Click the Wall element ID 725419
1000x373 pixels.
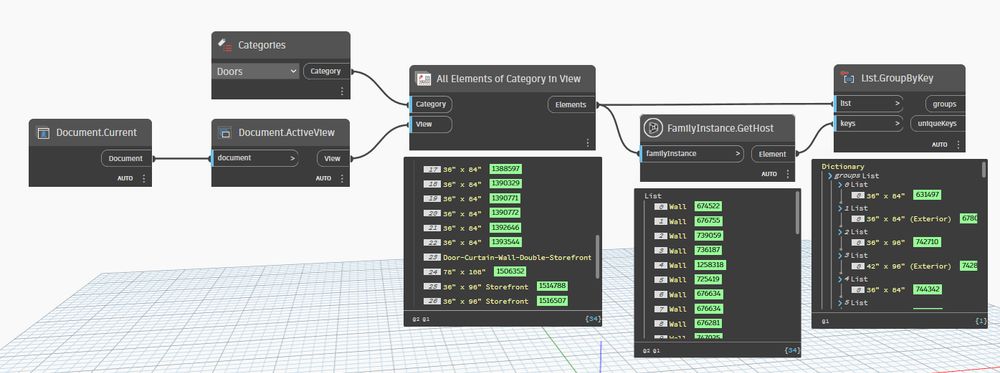tap(708, 279)
